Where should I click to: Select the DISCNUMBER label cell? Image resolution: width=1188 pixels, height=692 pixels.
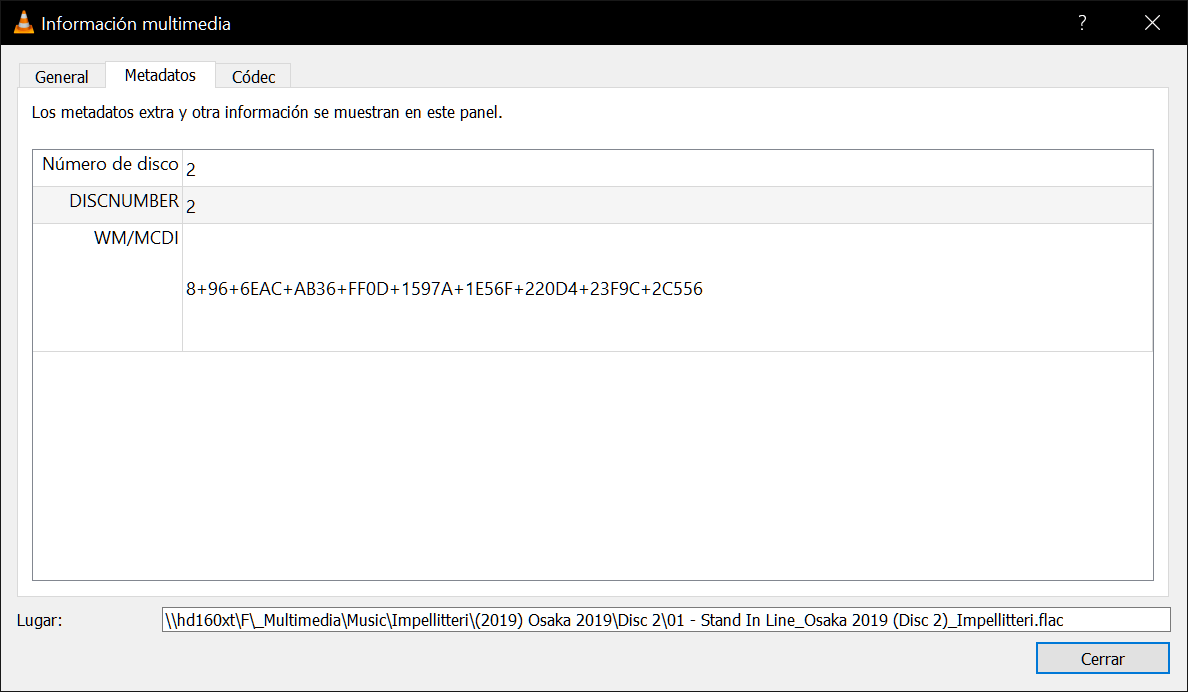click(124, 202)
